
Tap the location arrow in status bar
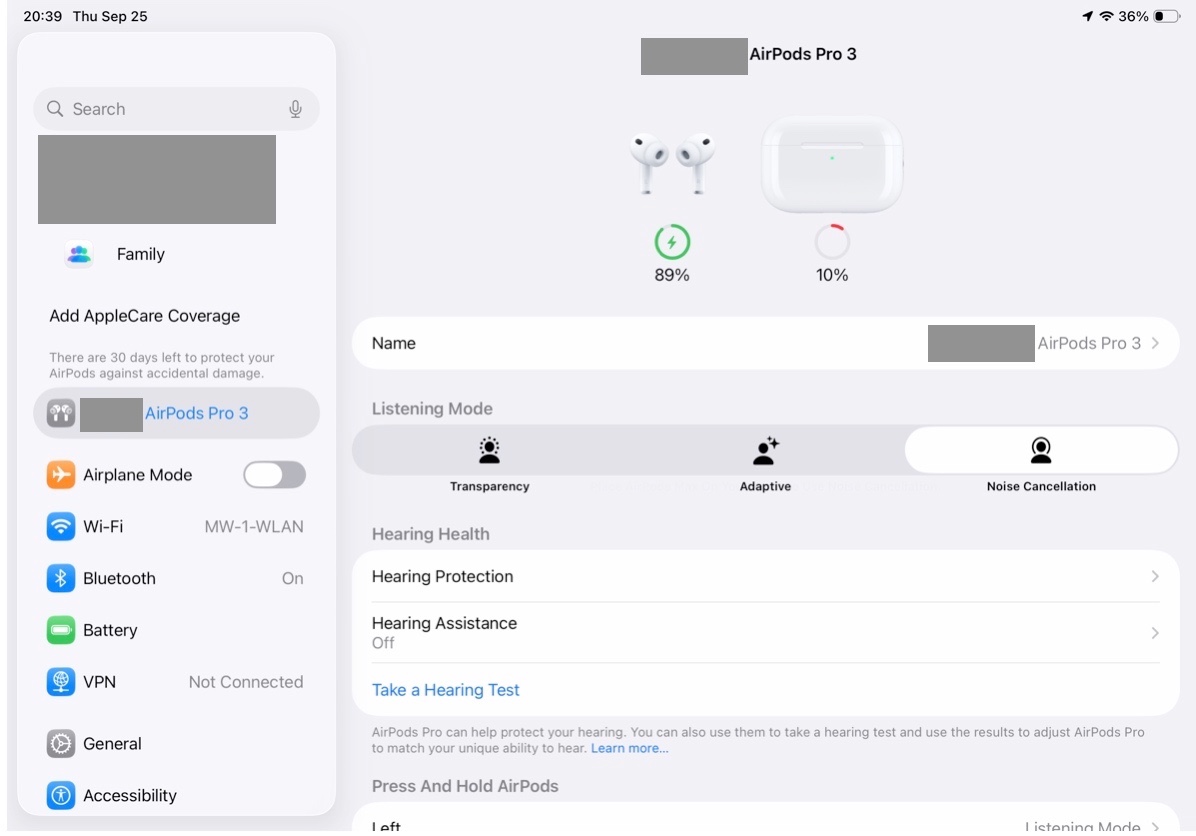[x=1087, y=16]
